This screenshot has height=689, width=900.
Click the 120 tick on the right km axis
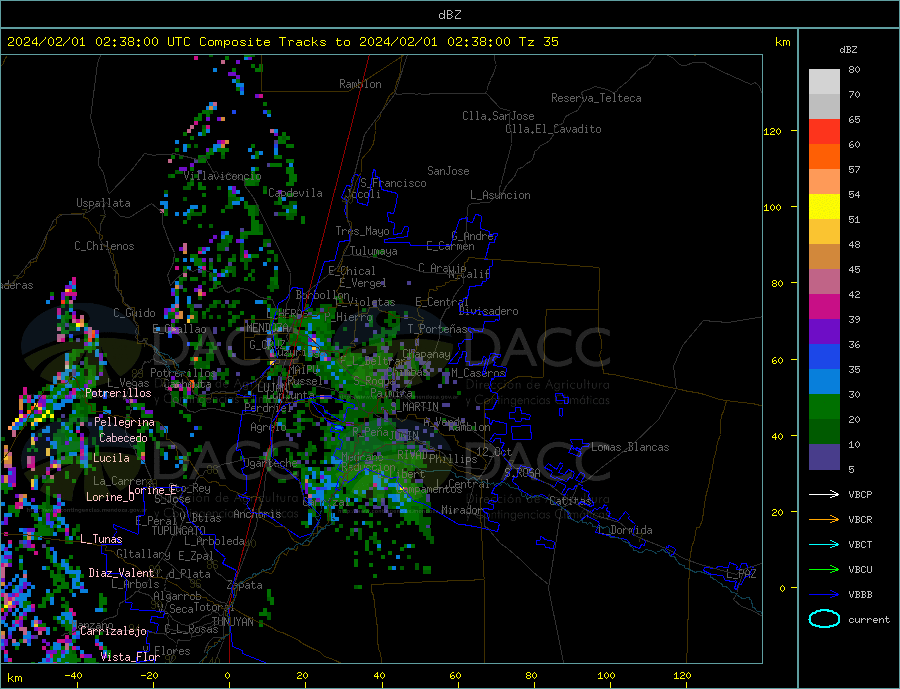point(772,131)
